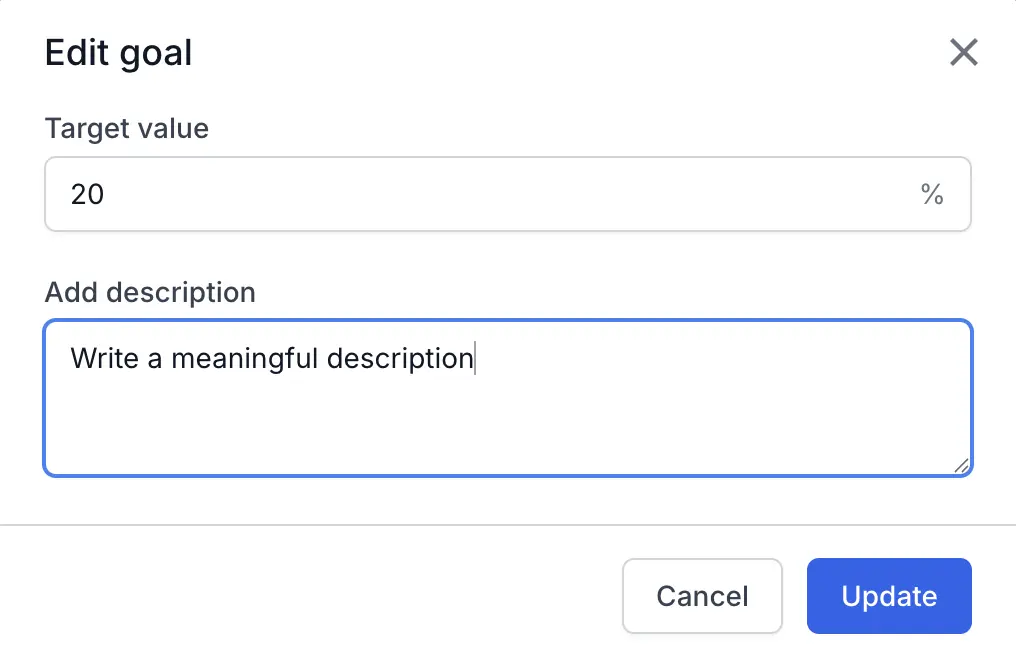Click the Target value field label
Viewport: 1016px width, 658px height.
[126, 128]
